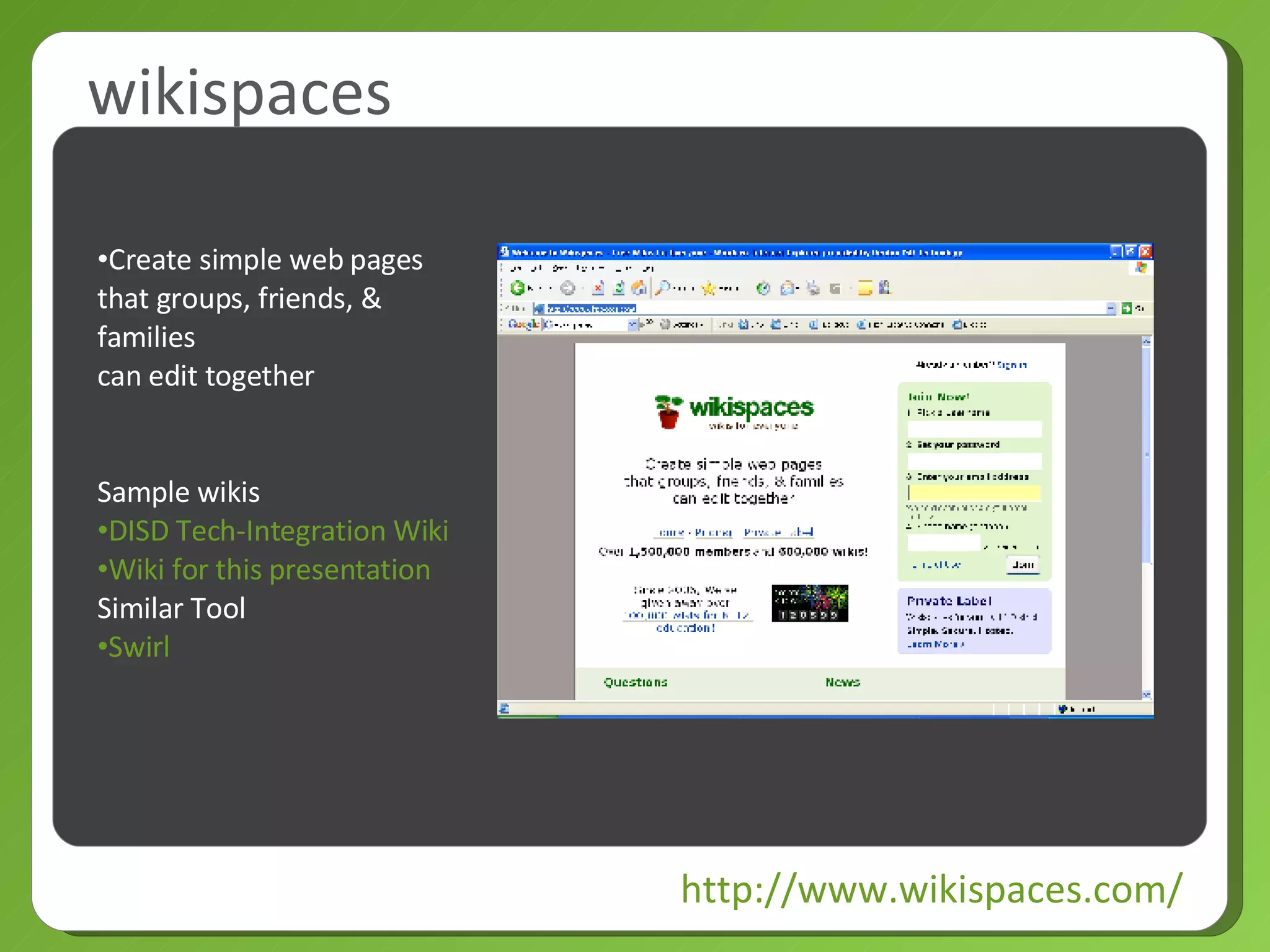
Task: Click the Search magnifying glass icon
Action: click(662, 288)
